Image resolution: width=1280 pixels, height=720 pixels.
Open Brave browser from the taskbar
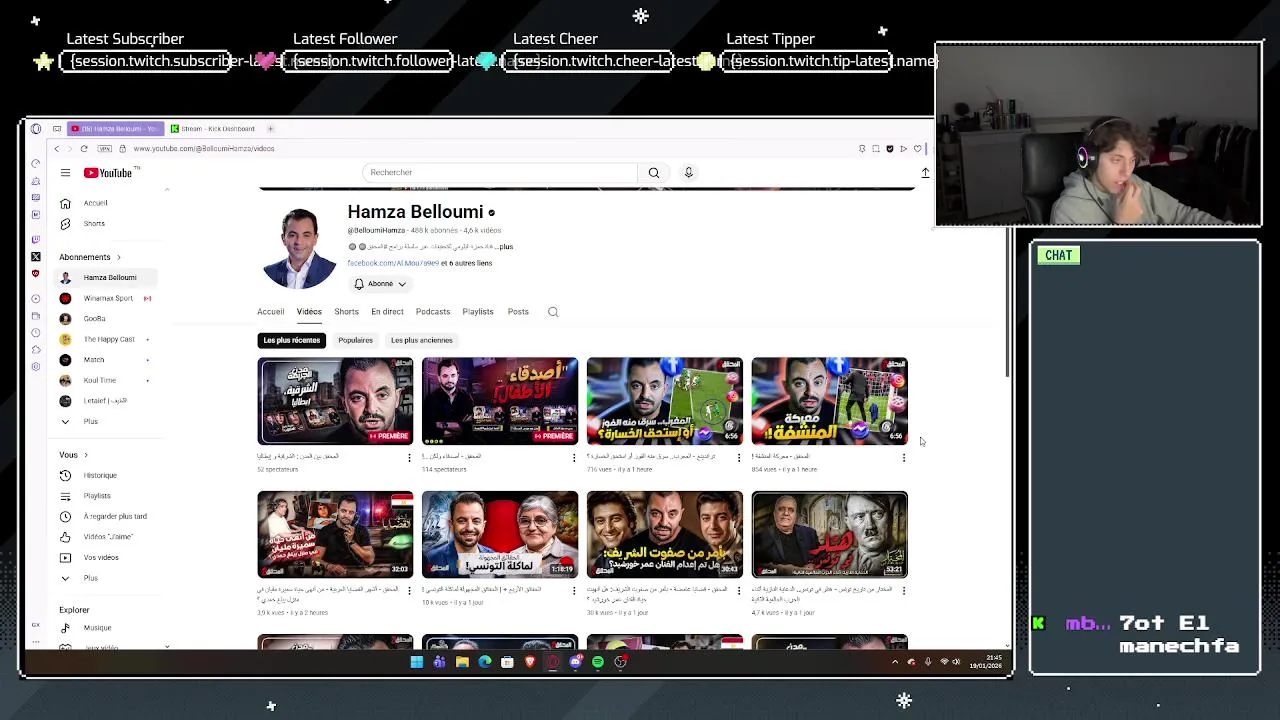click(530, 662)
